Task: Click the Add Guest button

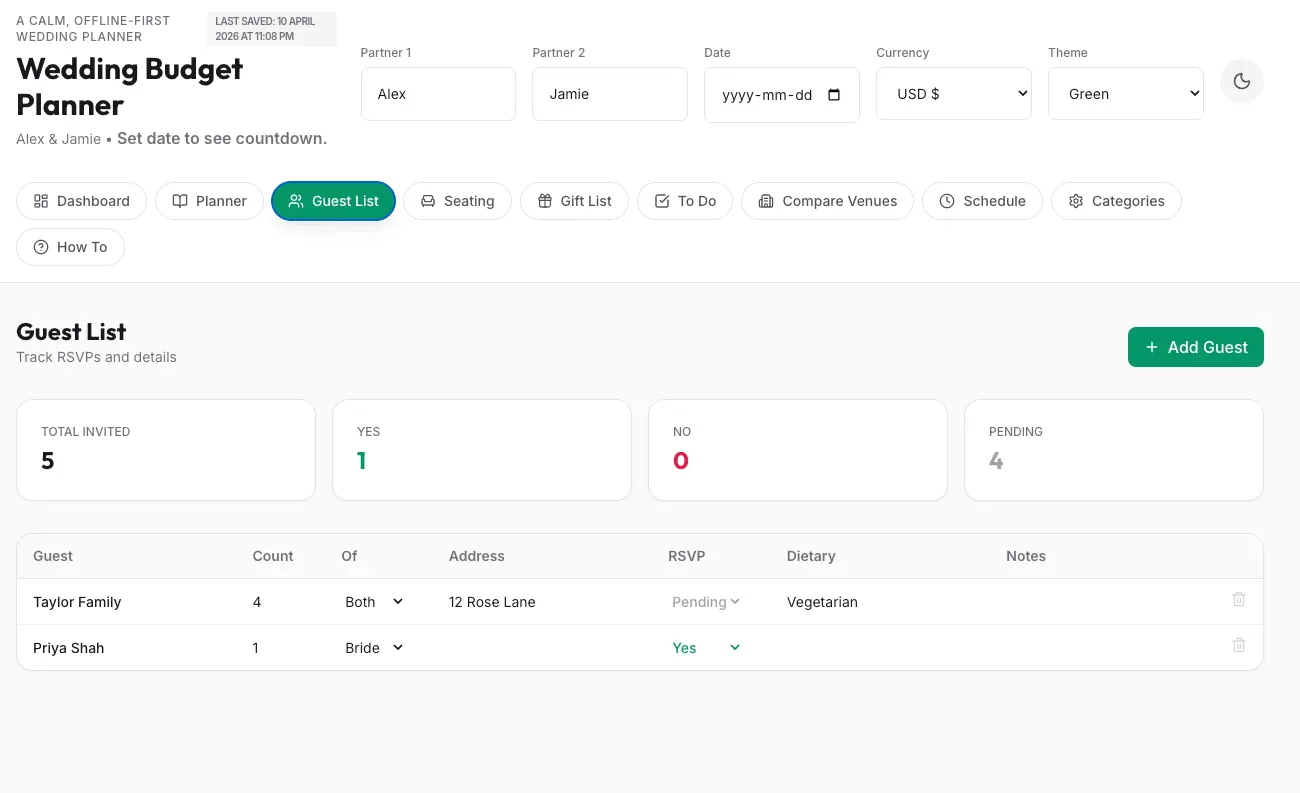Action: click(x=1195, y=347)
